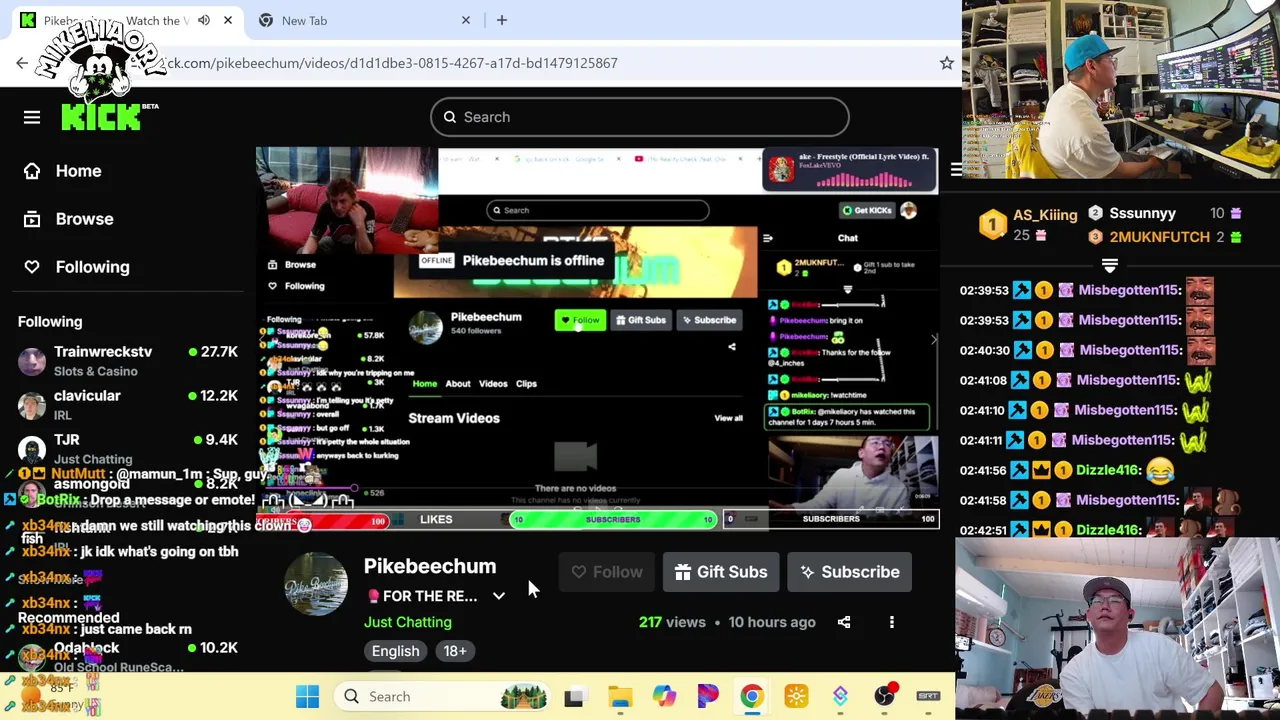Open the three-dot more options menu

pyautogui.click(x=892, y=622)
